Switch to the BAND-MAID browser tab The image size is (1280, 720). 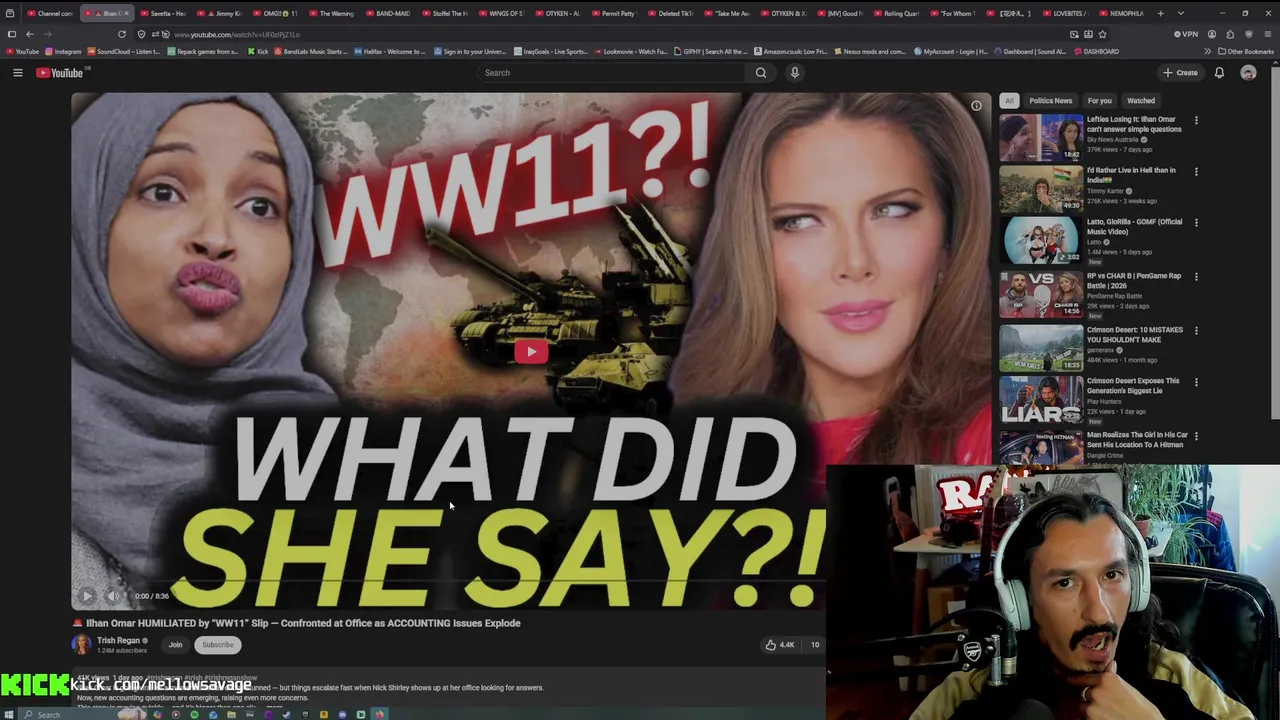pyautogui.click(x=388, y=13)
